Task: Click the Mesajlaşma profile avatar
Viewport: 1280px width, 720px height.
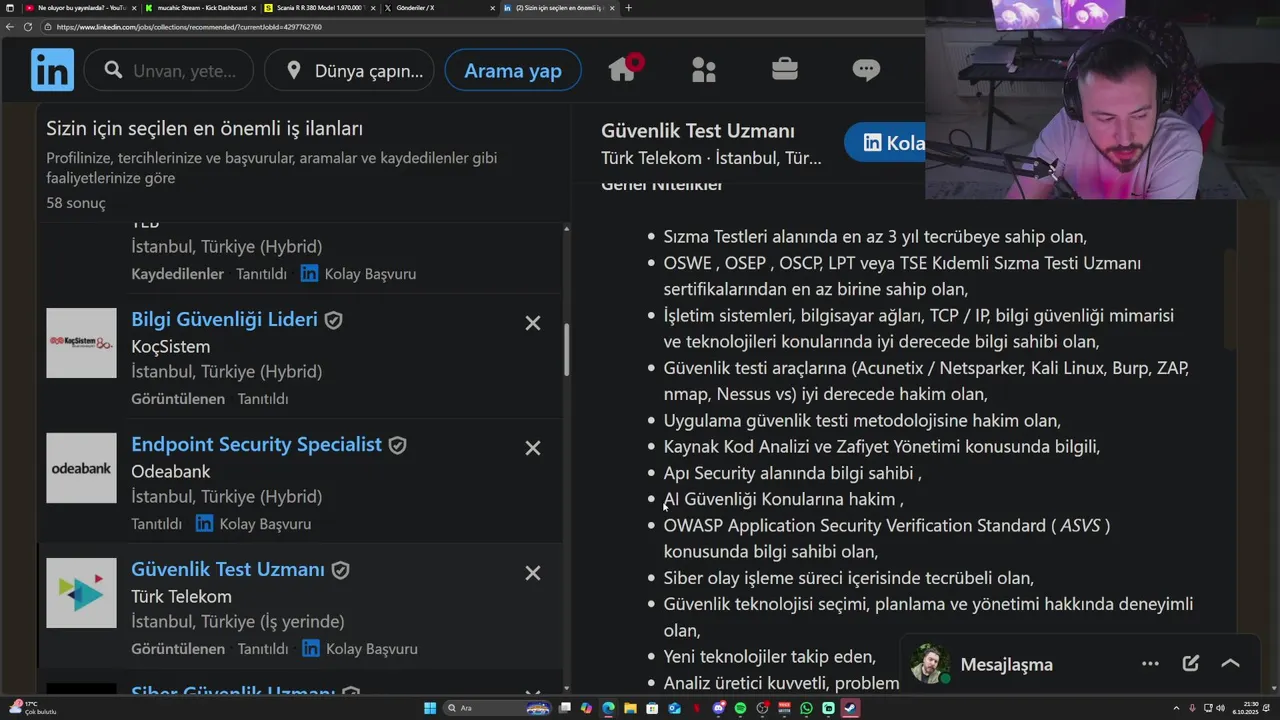Action: point(929,663)
